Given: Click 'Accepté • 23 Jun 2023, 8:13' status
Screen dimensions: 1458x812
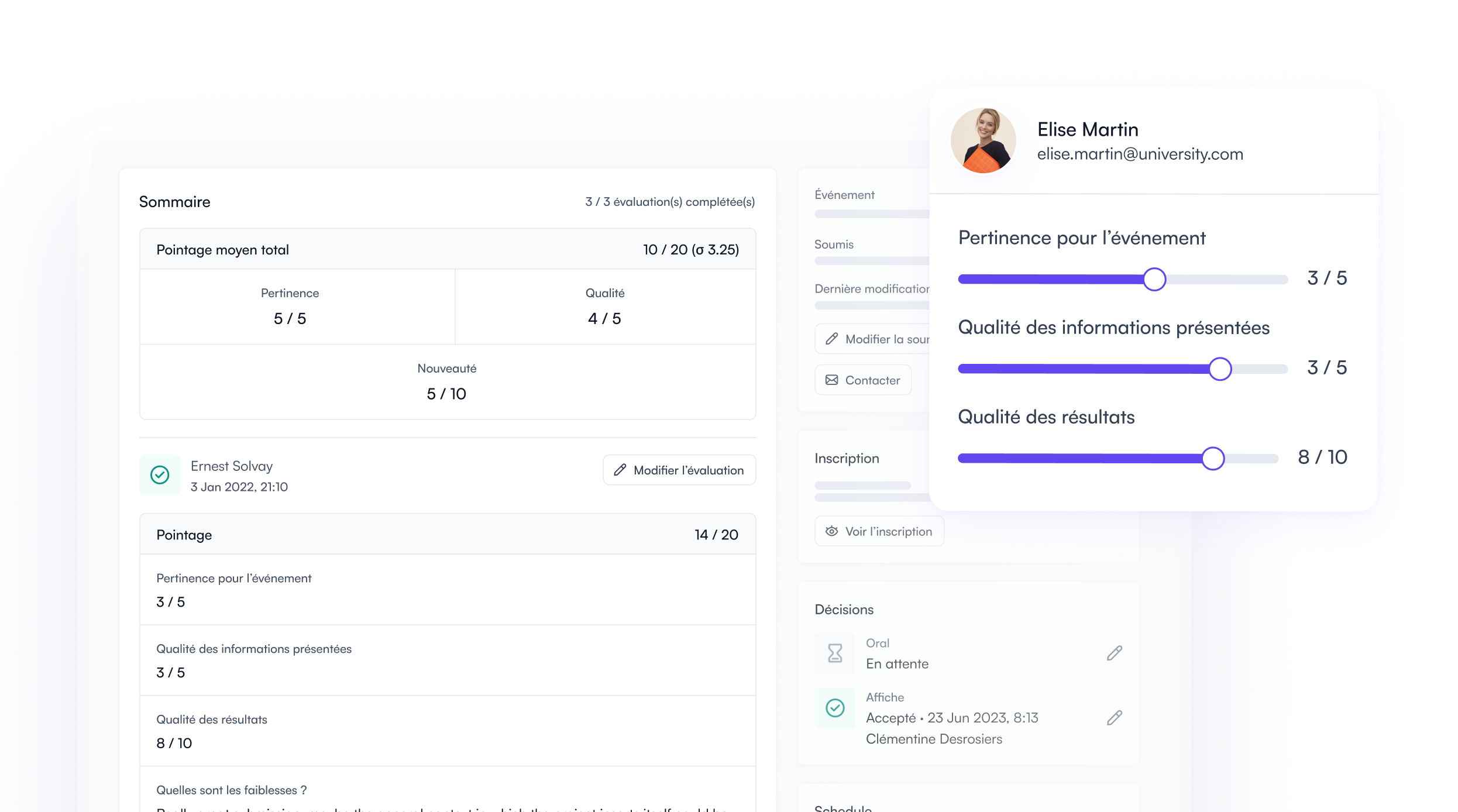Looking at the screenshot, I should pos(952,718).
